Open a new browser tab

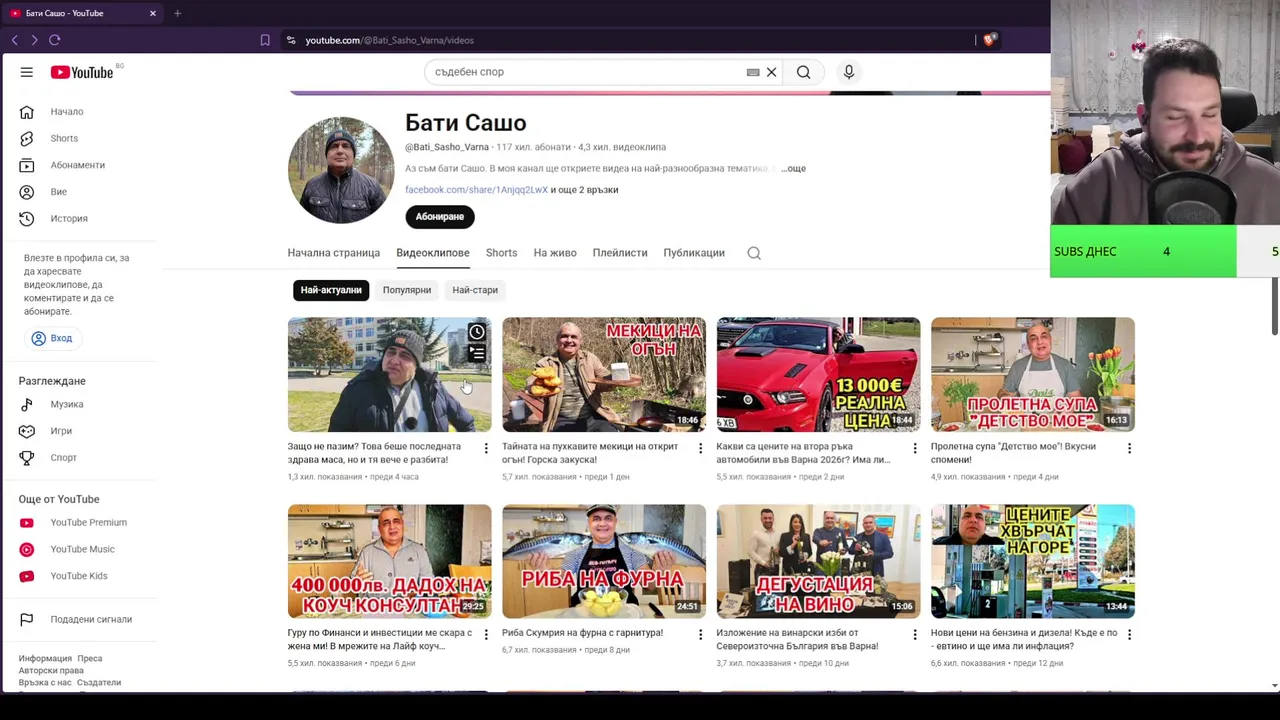click(x=177, y=13)
